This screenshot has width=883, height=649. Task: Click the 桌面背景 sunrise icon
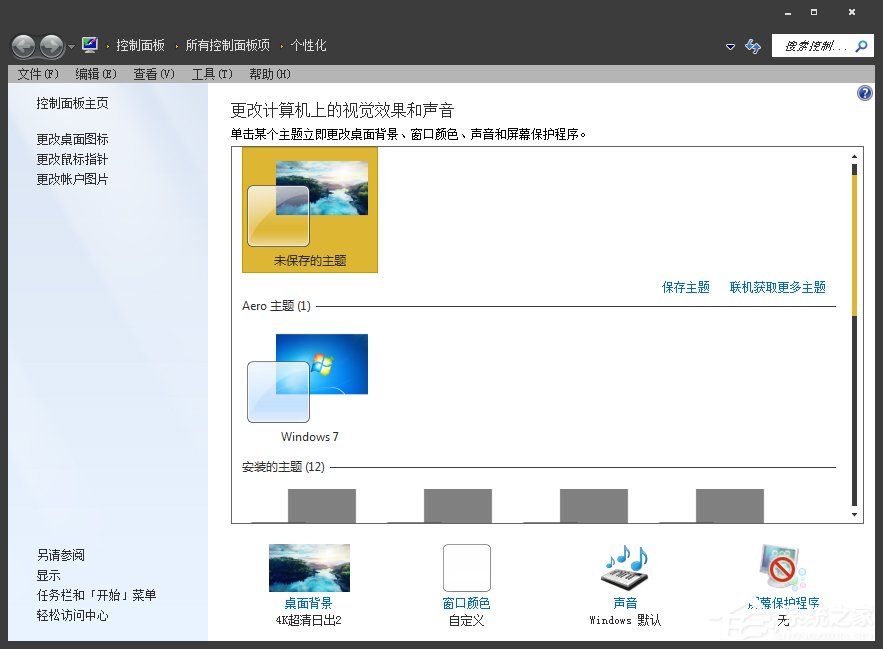[x=308, y=566]
